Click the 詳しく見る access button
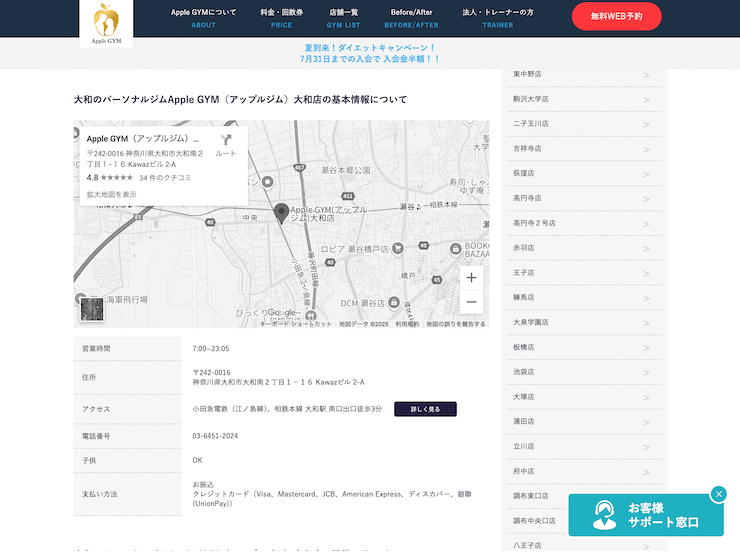This screenshot has width=740, height=554. click(425, 409)
